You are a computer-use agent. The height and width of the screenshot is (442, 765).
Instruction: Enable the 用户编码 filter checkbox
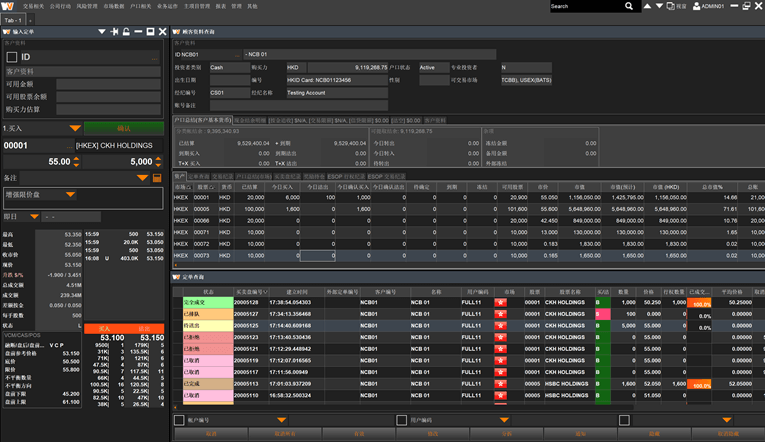point(401,420)
